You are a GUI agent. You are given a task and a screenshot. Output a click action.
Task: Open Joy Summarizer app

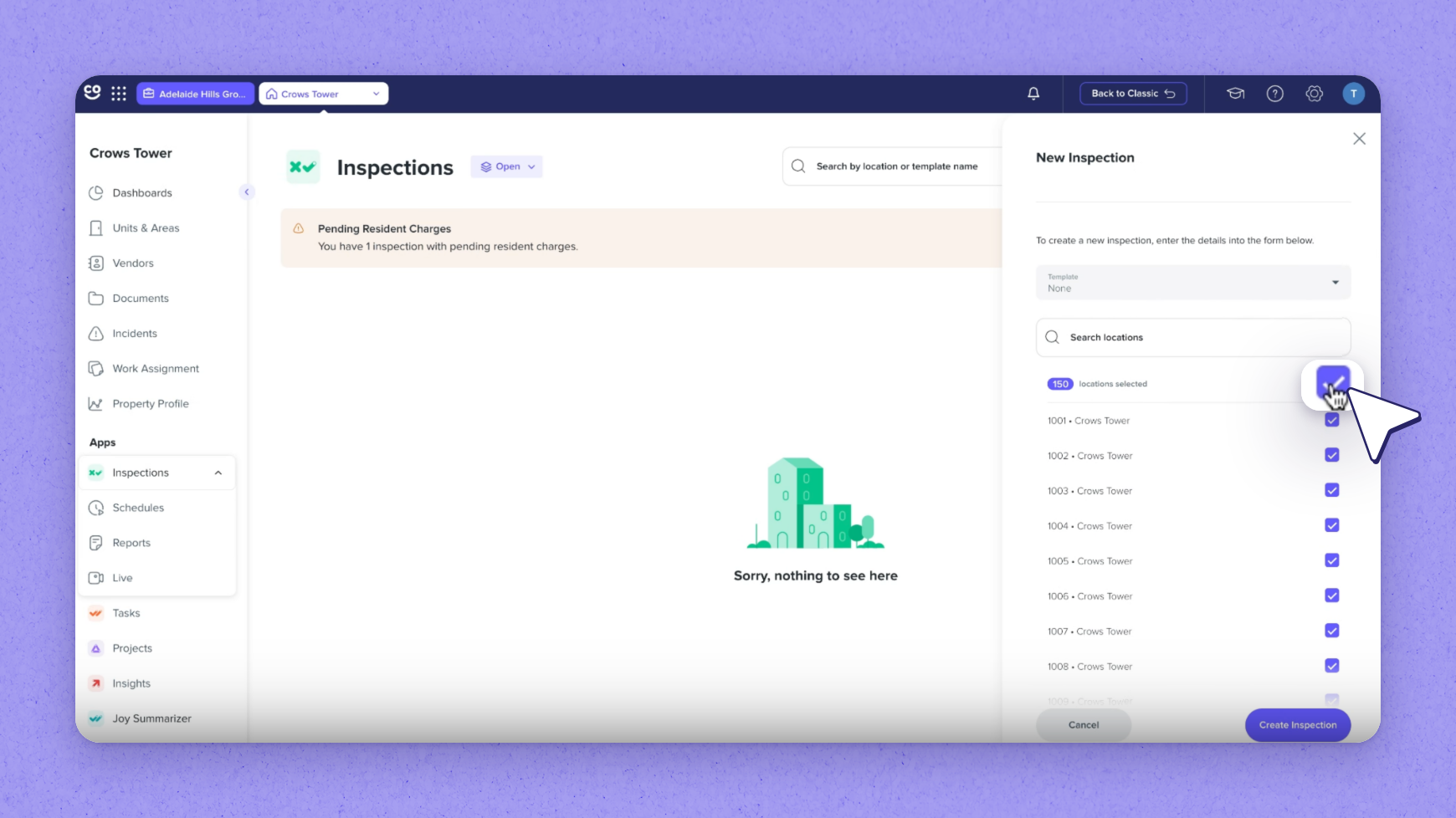(x=151, y=718)
